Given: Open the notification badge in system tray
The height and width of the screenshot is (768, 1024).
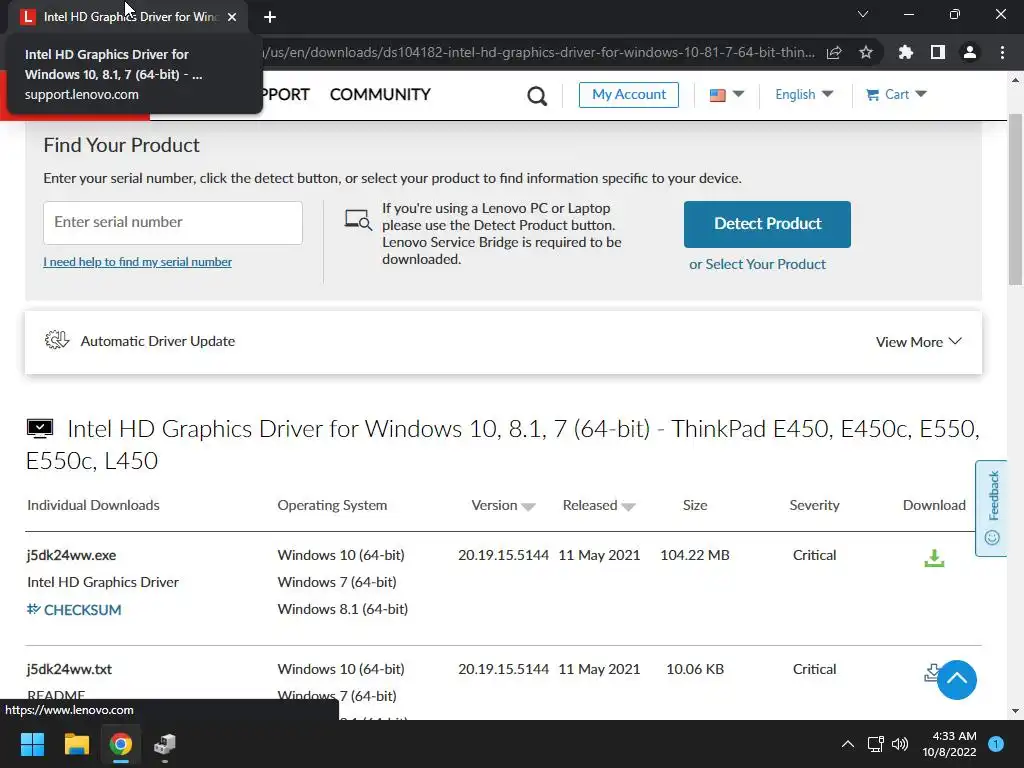Looking at the screenshot, I should pyautogui.click(x=996, y=744).
